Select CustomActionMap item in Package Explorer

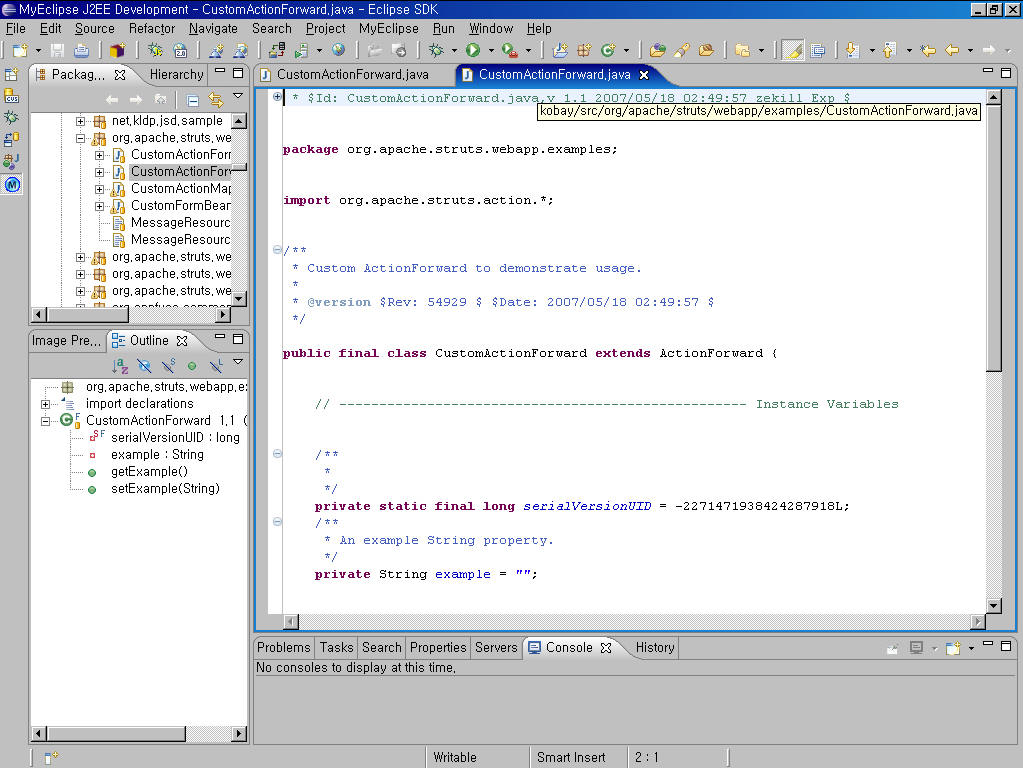tap(180, 188)
